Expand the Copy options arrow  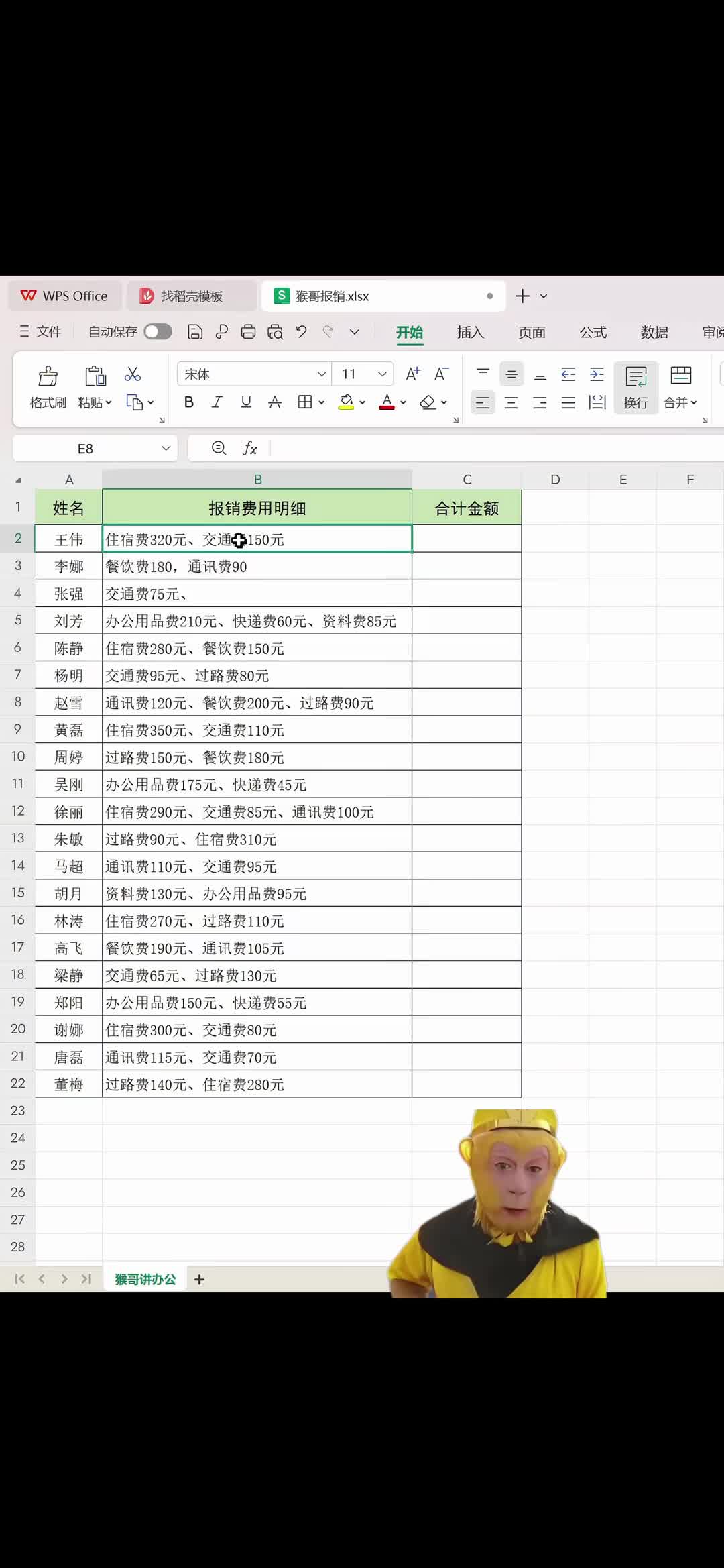(x=151, y=402)
